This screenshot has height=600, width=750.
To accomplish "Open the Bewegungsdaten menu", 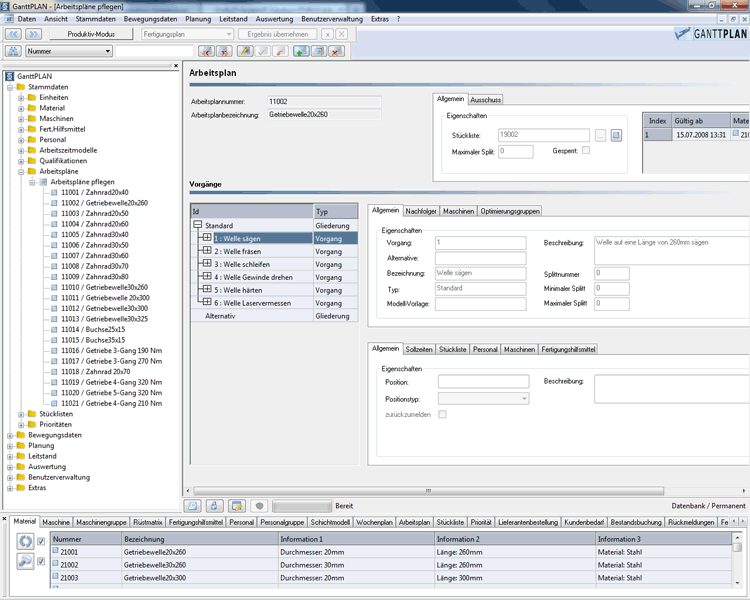I will (x=150, y=19).
